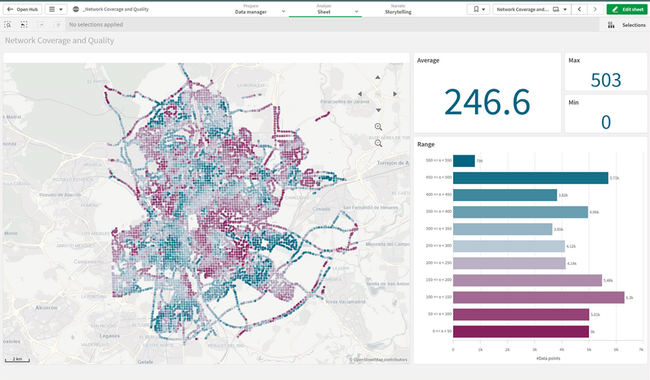Open the bookmarks dropdown
This screenshot has height=380, width=650.
[479, 9]
